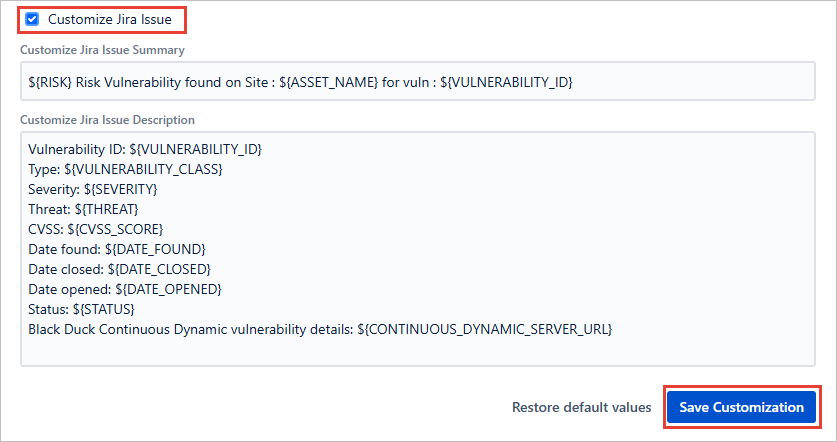Viewport: 837px width, 442px height.
Task: Click the 'Threat: ${THREAT}' description line
Action: [83, 209]
